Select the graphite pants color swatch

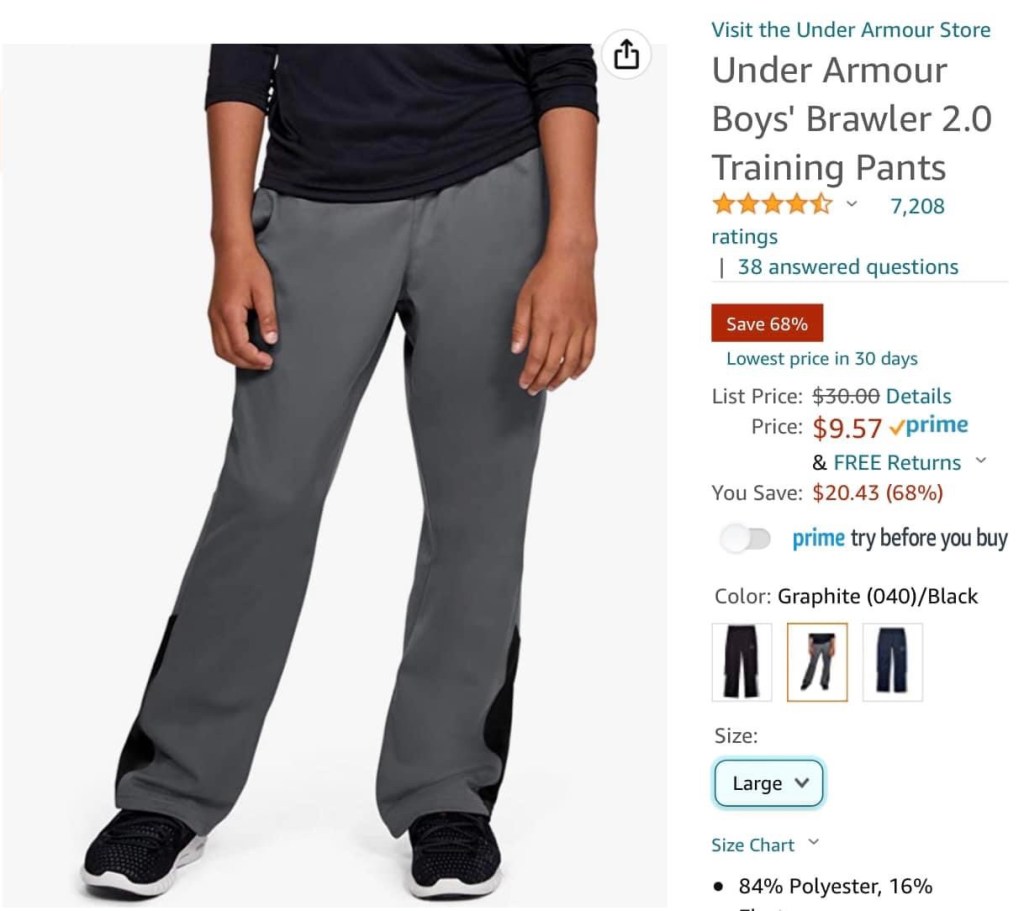[x=817, y=662]
